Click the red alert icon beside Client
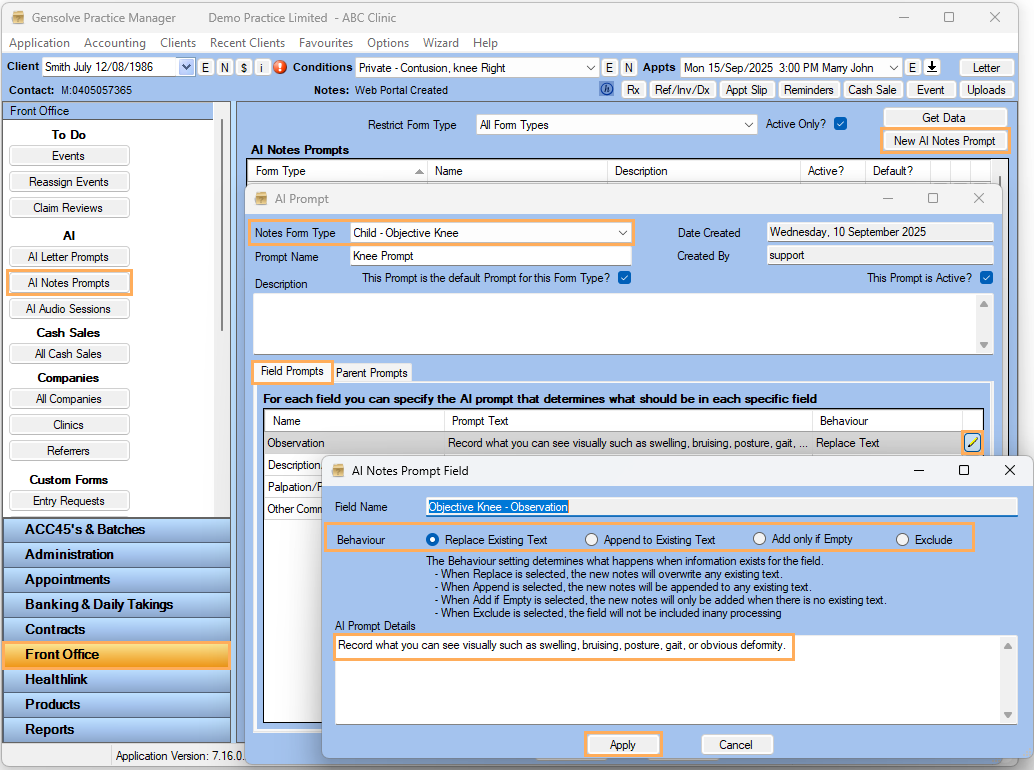 (x=280, y=67)
